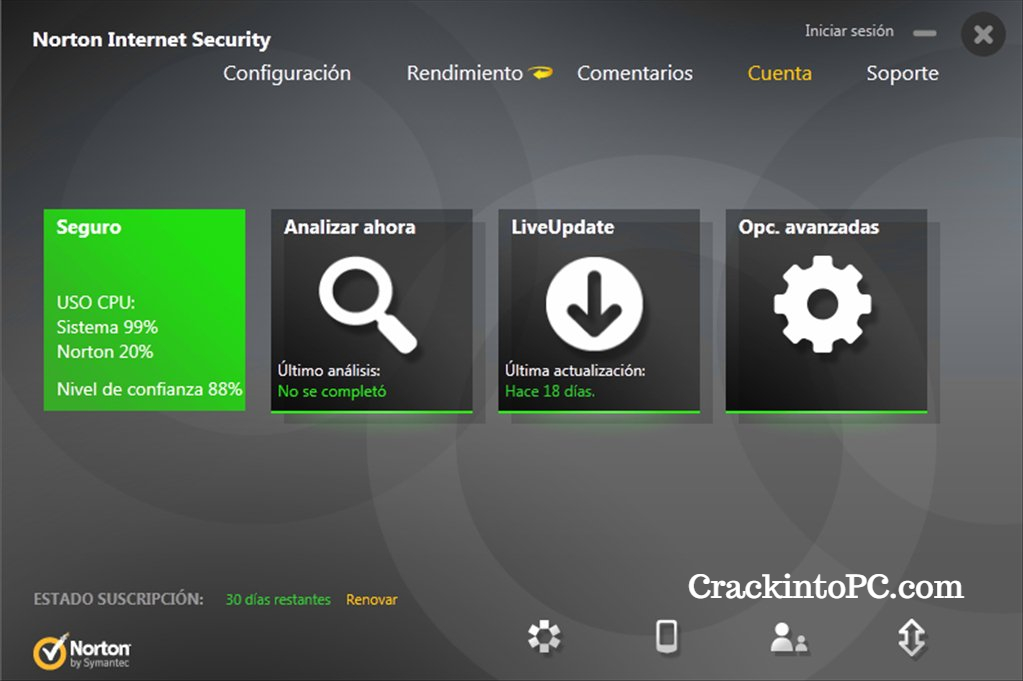Click the Renovar link
Viewport: 1023px width, 681px height.
pyautogui.click(x=371, y=599)
